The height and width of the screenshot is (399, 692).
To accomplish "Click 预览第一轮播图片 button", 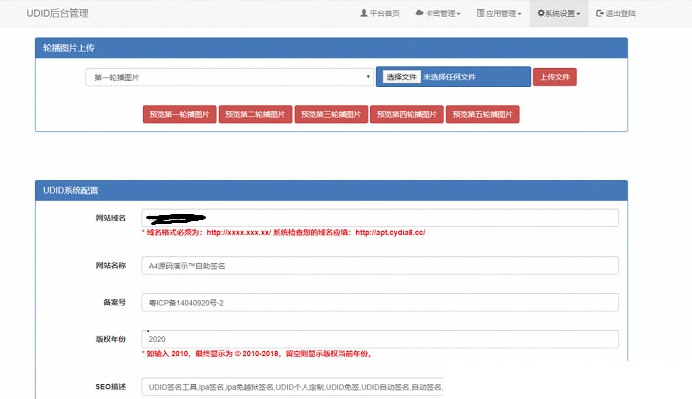I will click(179, 114).
